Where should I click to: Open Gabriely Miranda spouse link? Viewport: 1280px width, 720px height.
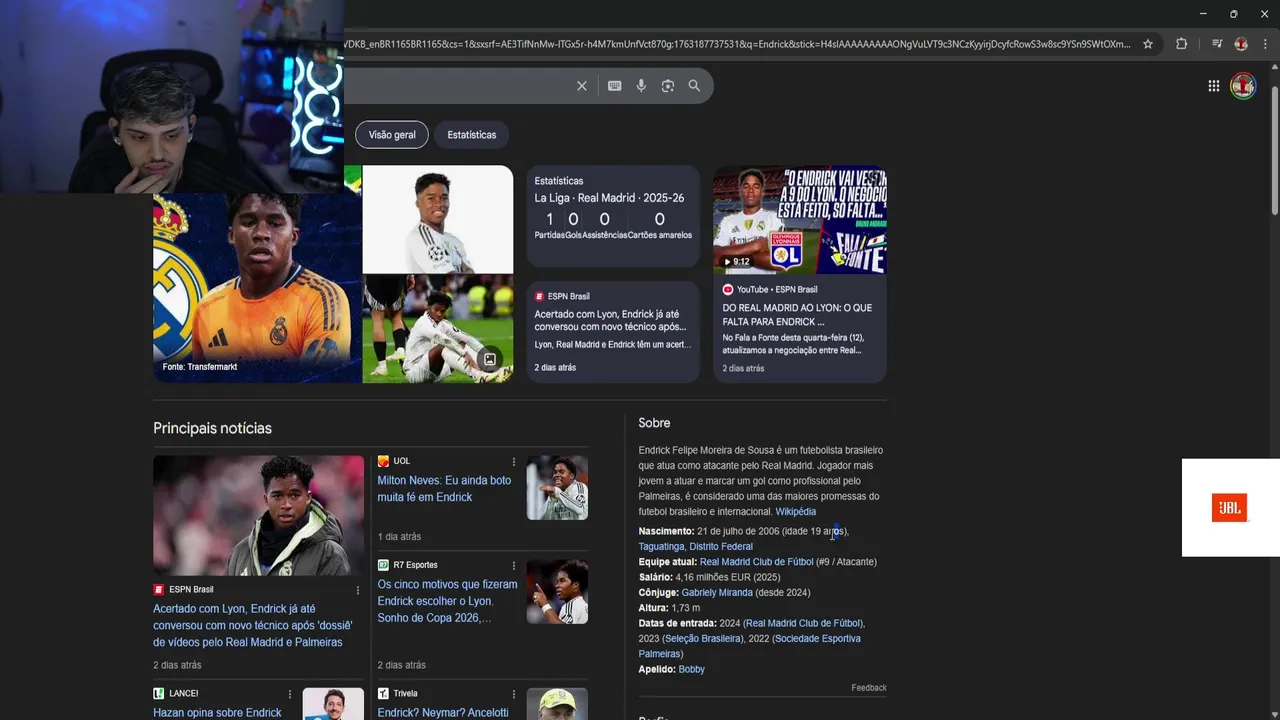(717, 593)
